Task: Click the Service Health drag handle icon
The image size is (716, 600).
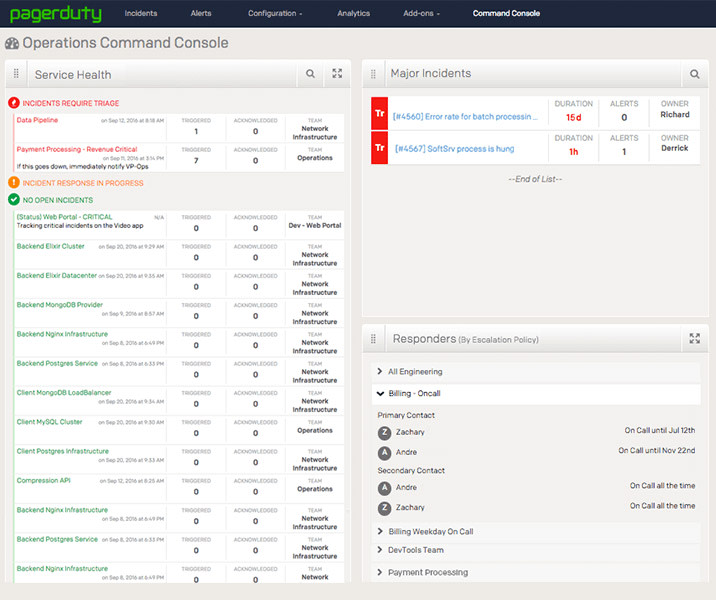Action: pos(16,74)
